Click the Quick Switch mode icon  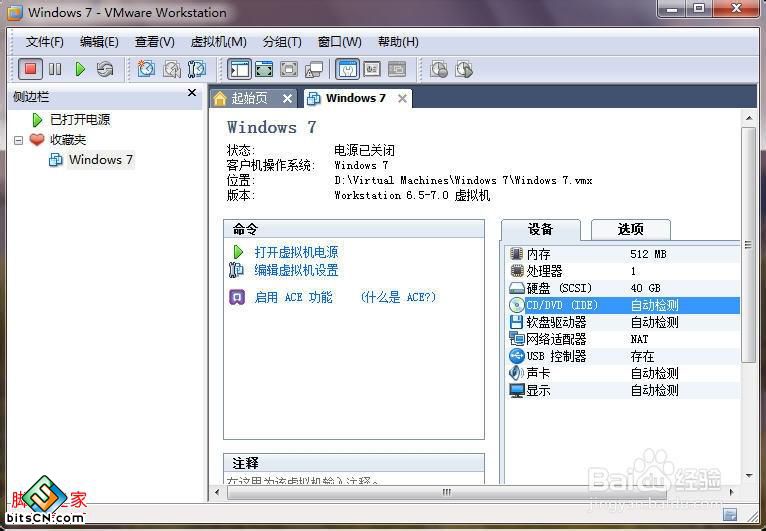(x=264, y=69)
